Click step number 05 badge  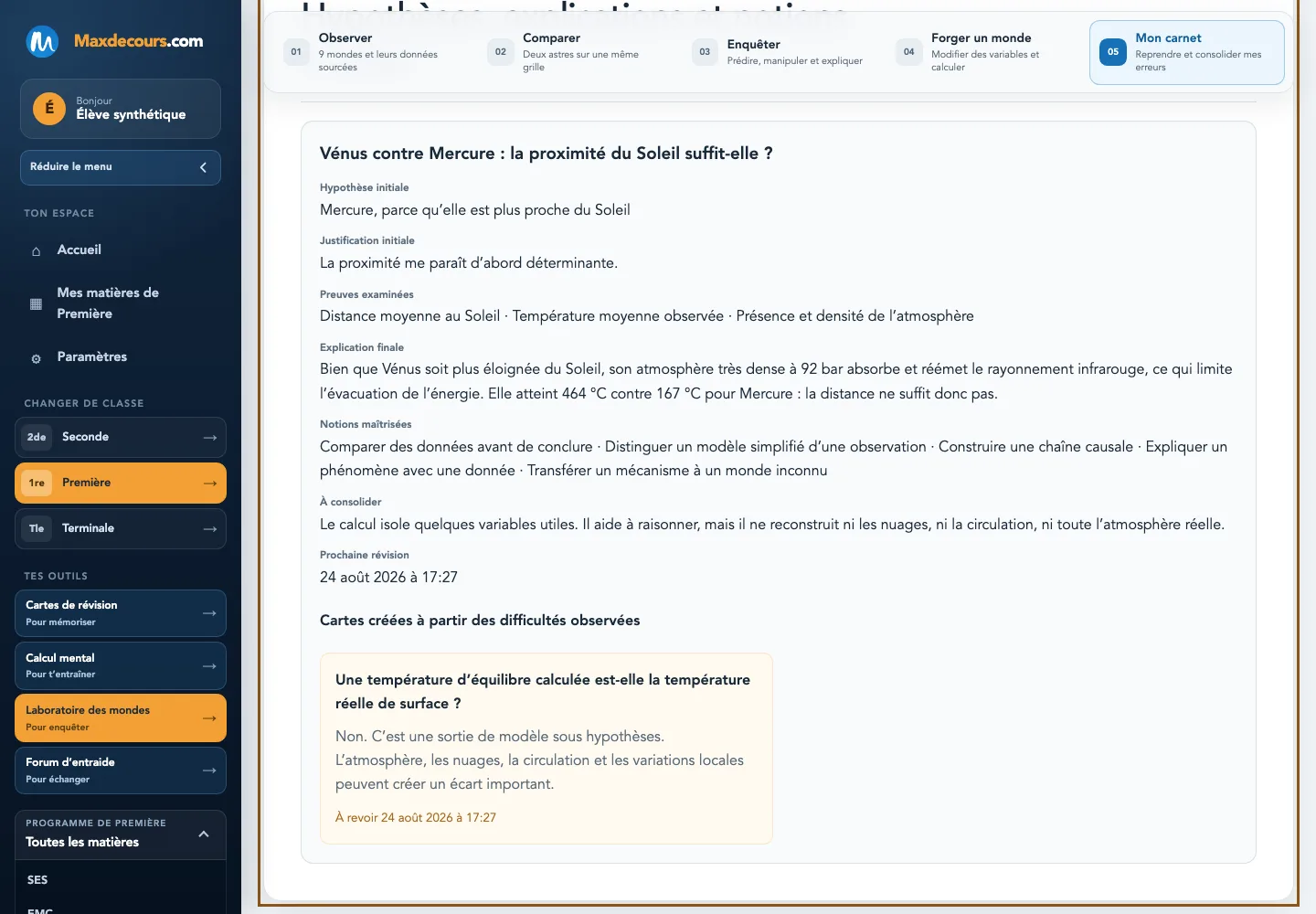1113,52
